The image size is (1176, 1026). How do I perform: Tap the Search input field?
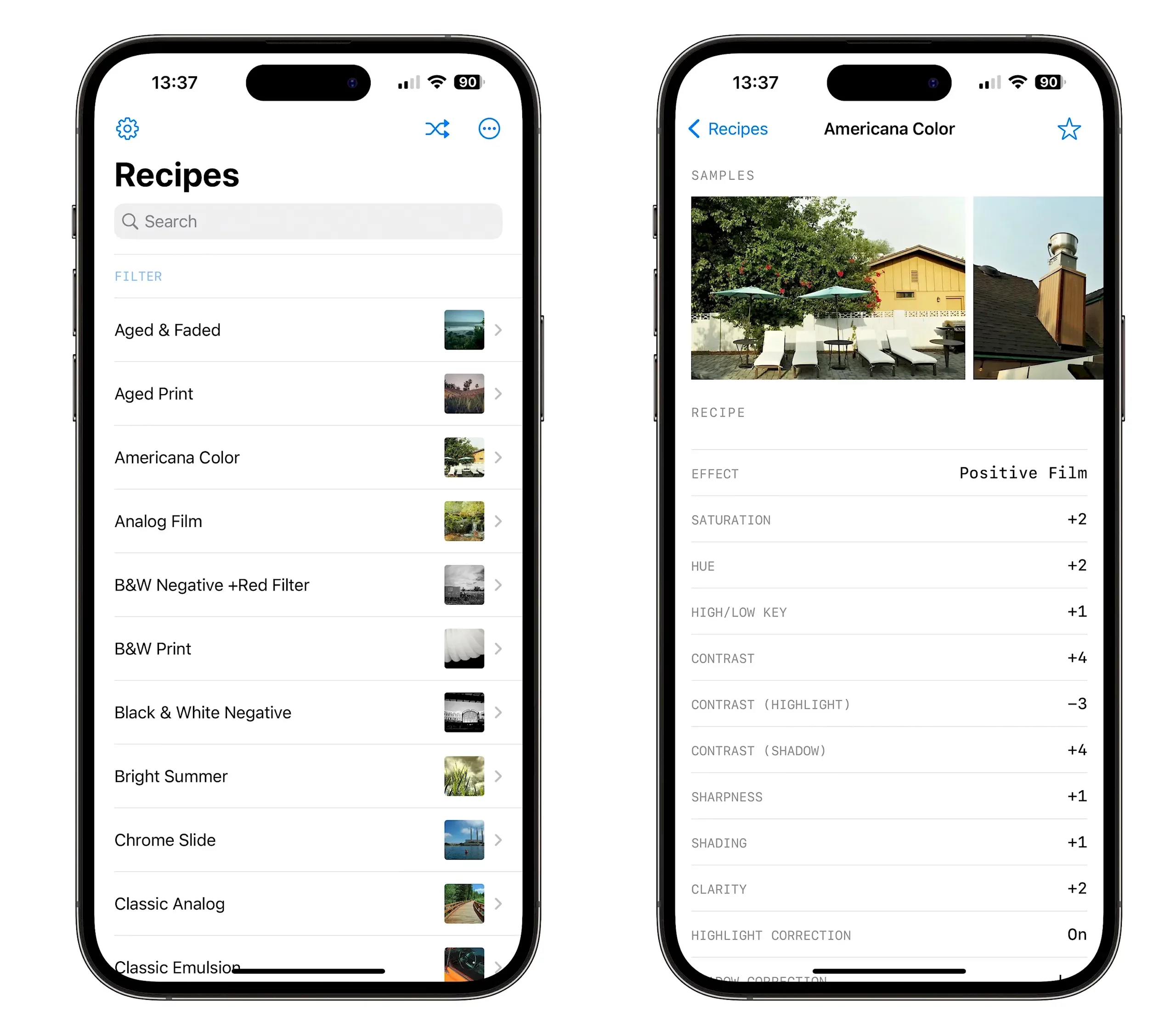tap(308, 221)
